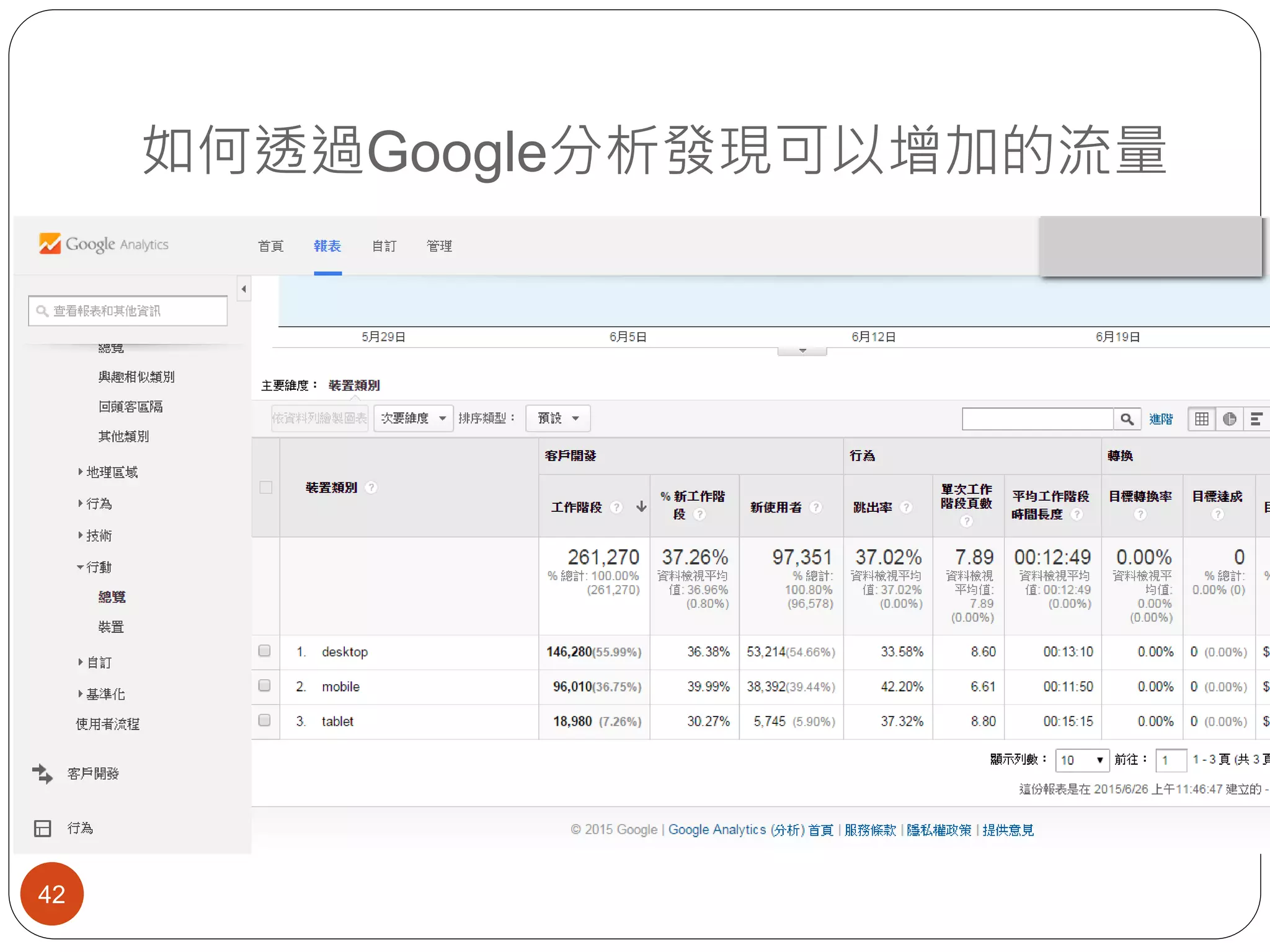This screenshot has width=1270, height=952.
Task: Select 總覽 under 行動 in sidebar
Action: 112,597
